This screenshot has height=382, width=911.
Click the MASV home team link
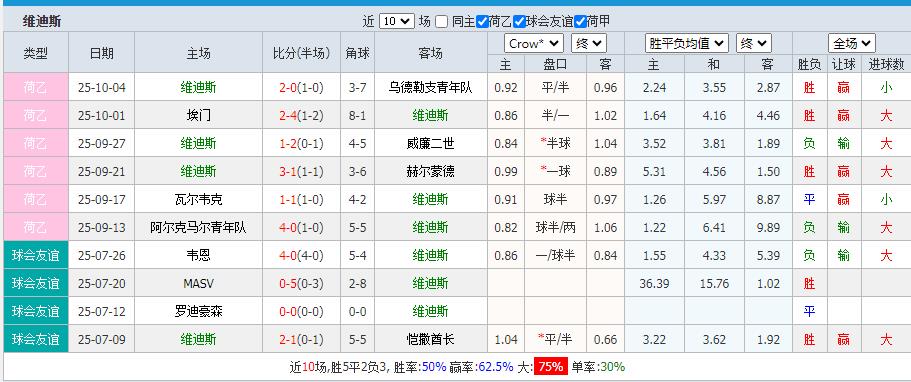pyautogui.click(x=198, y=283)
